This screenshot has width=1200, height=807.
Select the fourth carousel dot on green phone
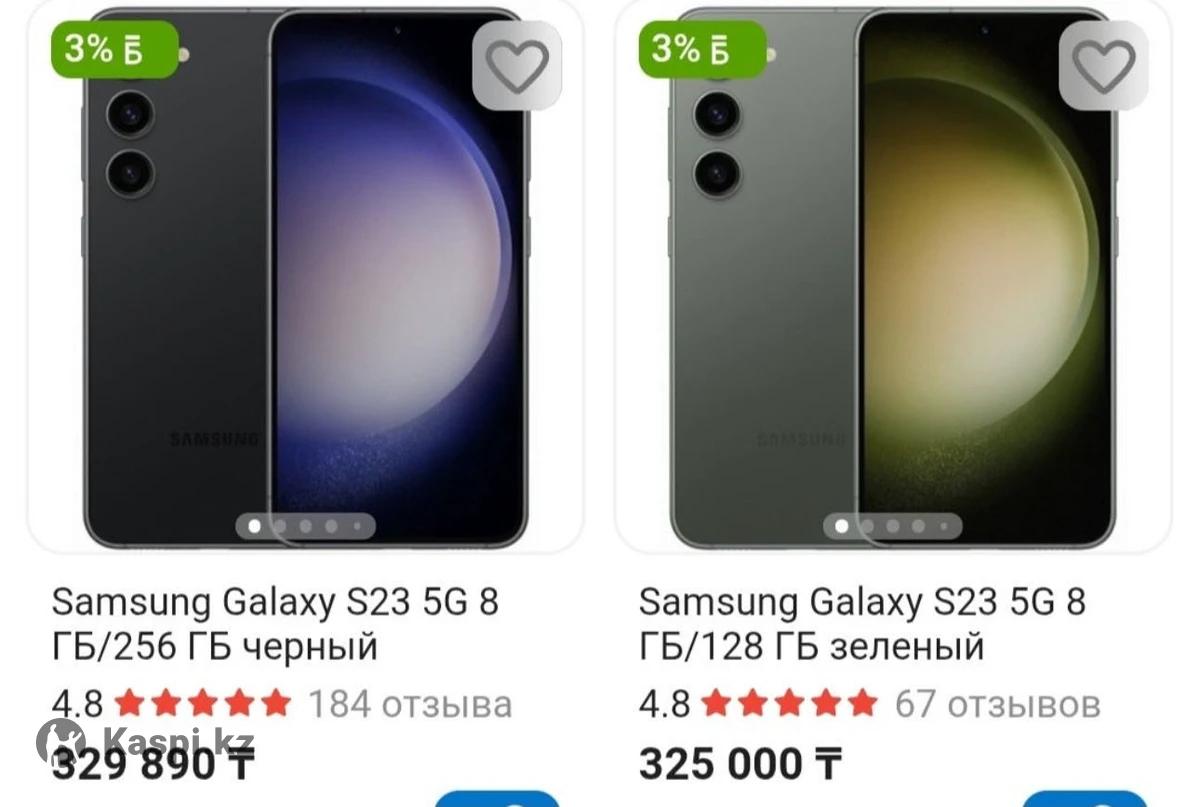pyautogui.click(x=917, y=526)
